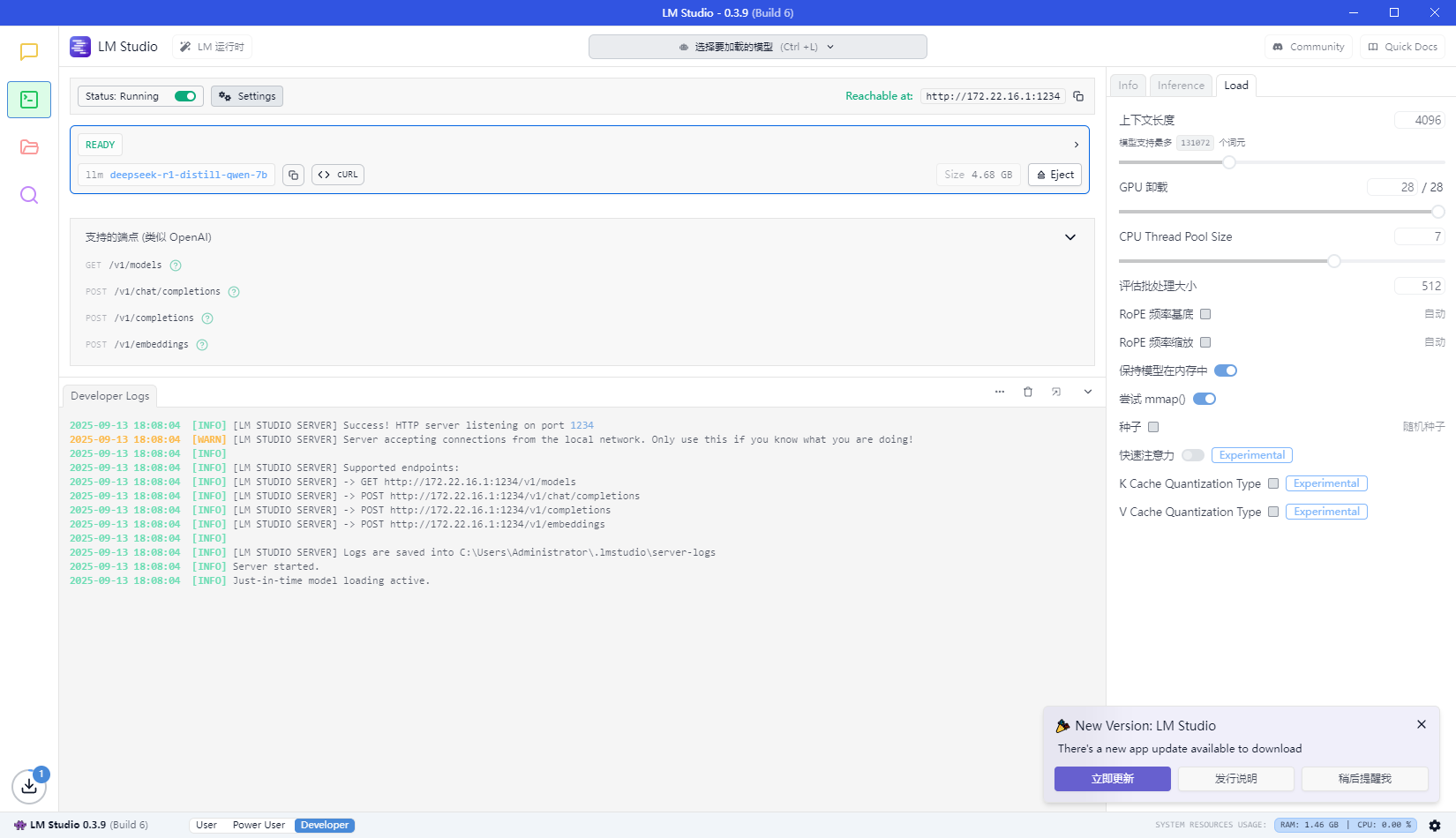Click the update now button

pyautogui.click(x=1113, y=779)
